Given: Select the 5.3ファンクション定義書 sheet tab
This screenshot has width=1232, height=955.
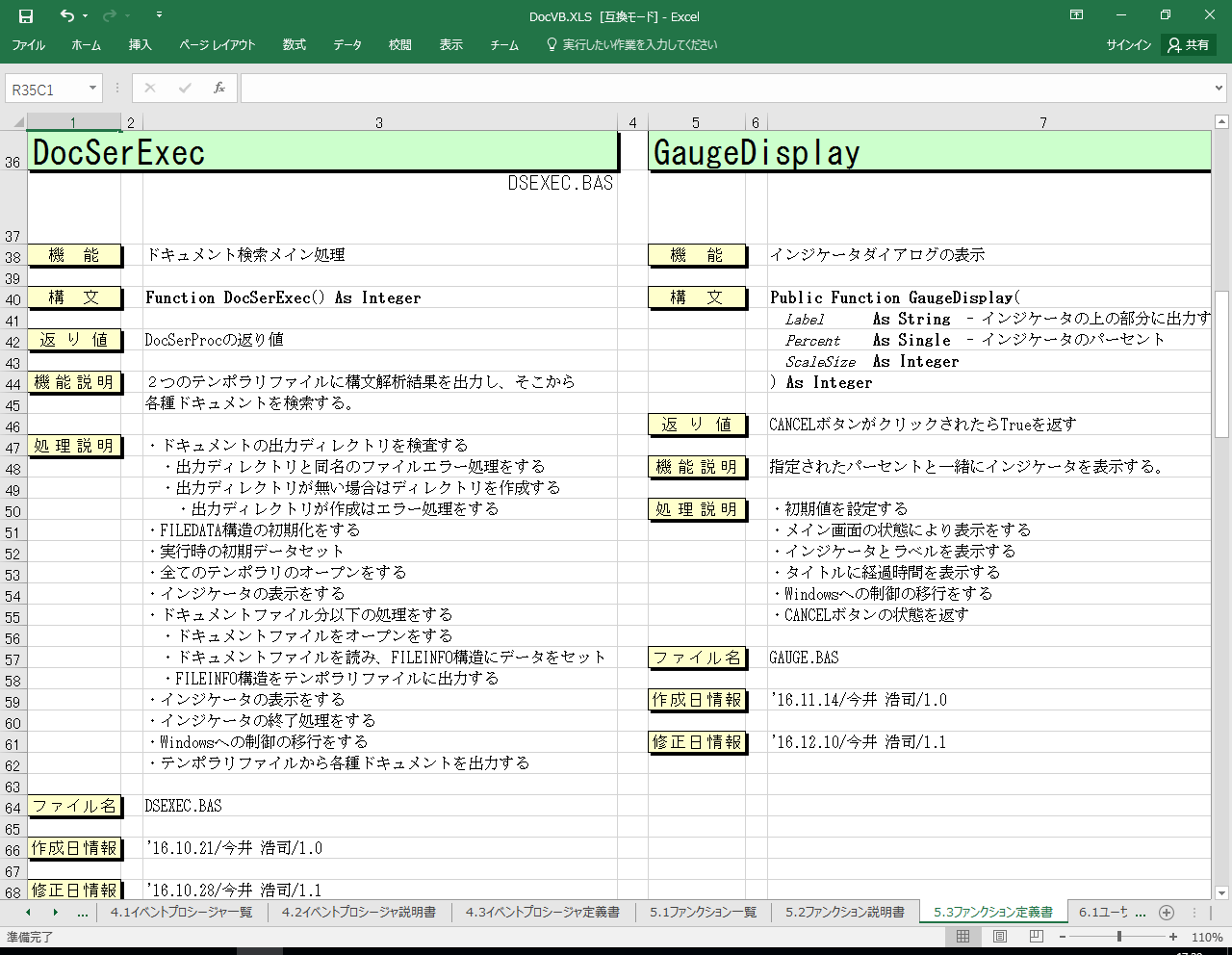Looking at the screenshot, I should (x=993, y=912).
